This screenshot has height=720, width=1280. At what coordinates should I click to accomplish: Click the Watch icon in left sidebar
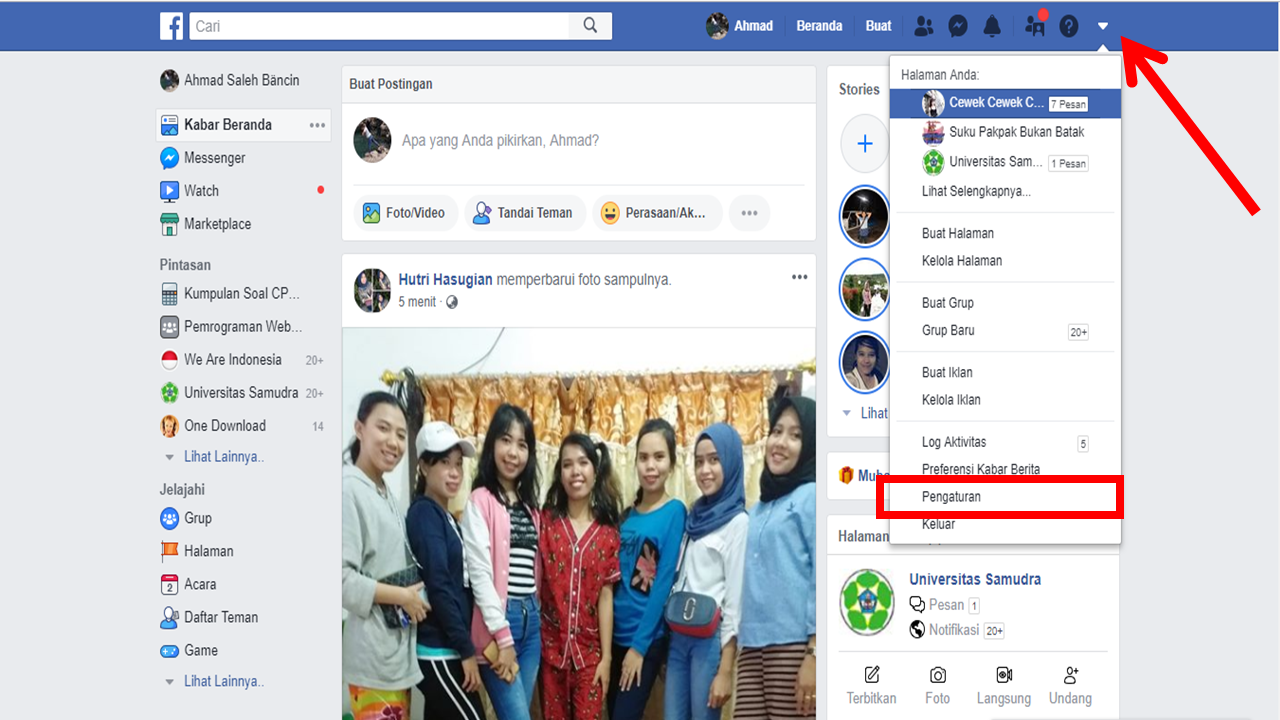[170, 191]
